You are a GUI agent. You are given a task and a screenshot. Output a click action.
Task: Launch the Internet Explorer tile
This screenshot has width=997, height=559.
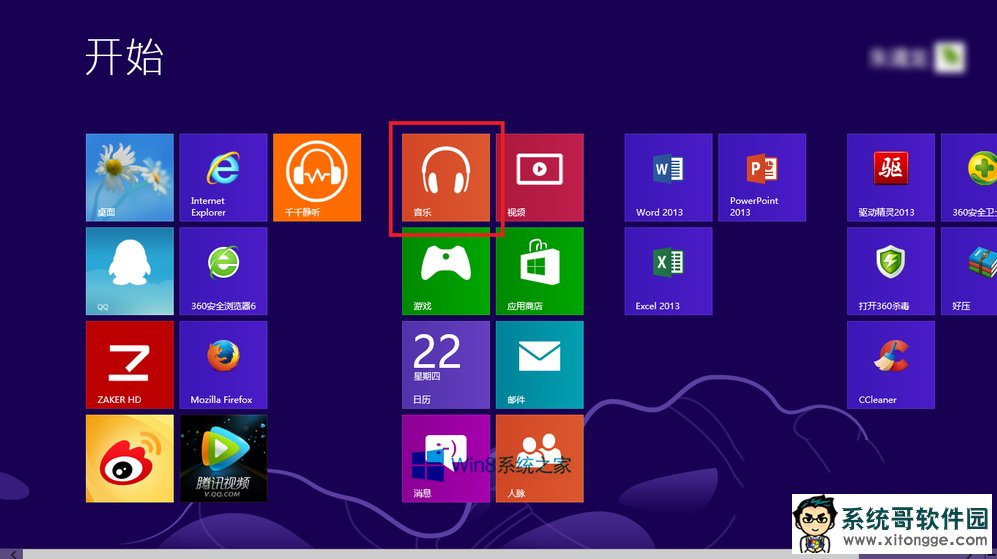[x=223, y=177]
